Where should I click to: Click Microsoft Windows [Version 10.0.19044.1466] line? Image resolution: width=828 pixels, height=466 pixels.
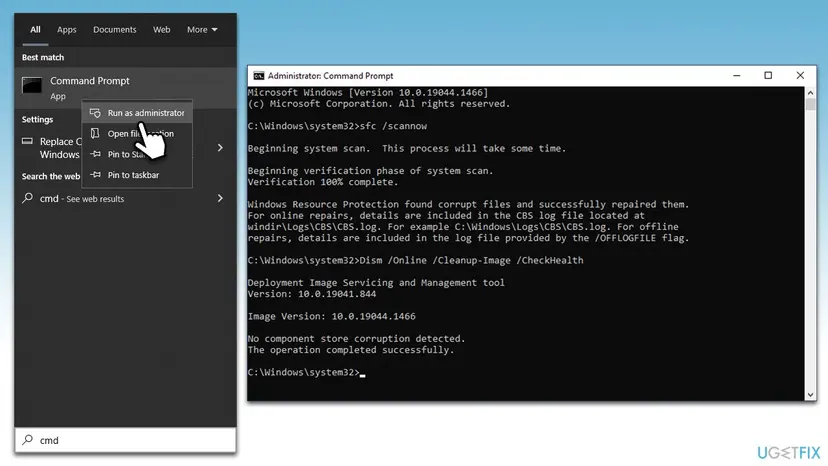pos(368,92)
